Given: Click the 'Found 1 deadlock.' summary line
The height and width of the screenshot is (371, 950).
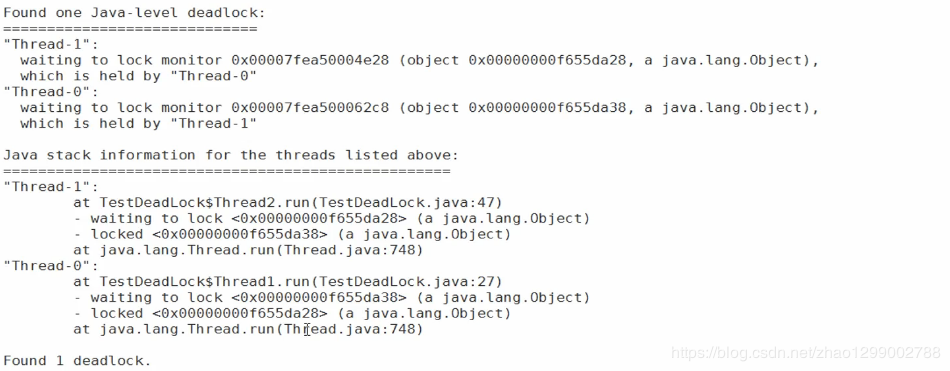Looking at the screenshot, I should point(77,361).
